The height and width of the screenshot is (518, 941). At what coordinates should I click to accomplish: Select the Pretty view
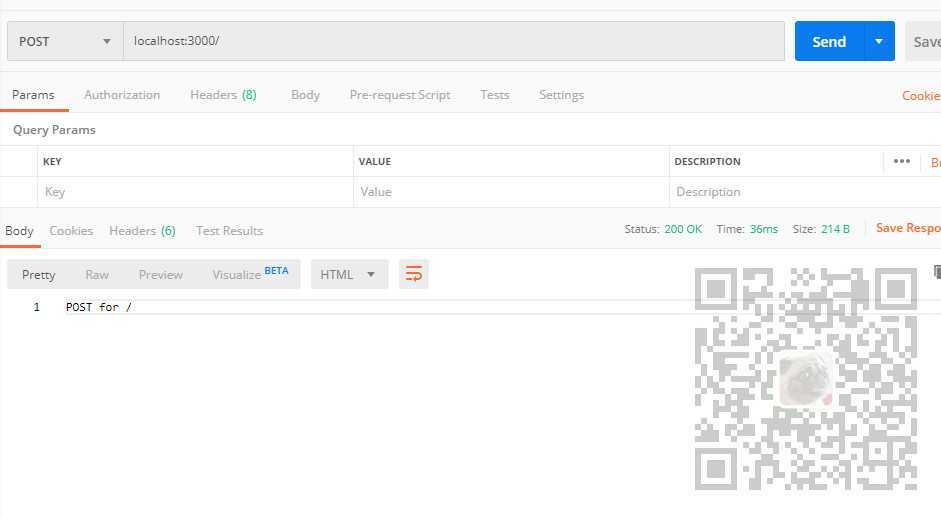pyautogui.click(x=38, y=274)
